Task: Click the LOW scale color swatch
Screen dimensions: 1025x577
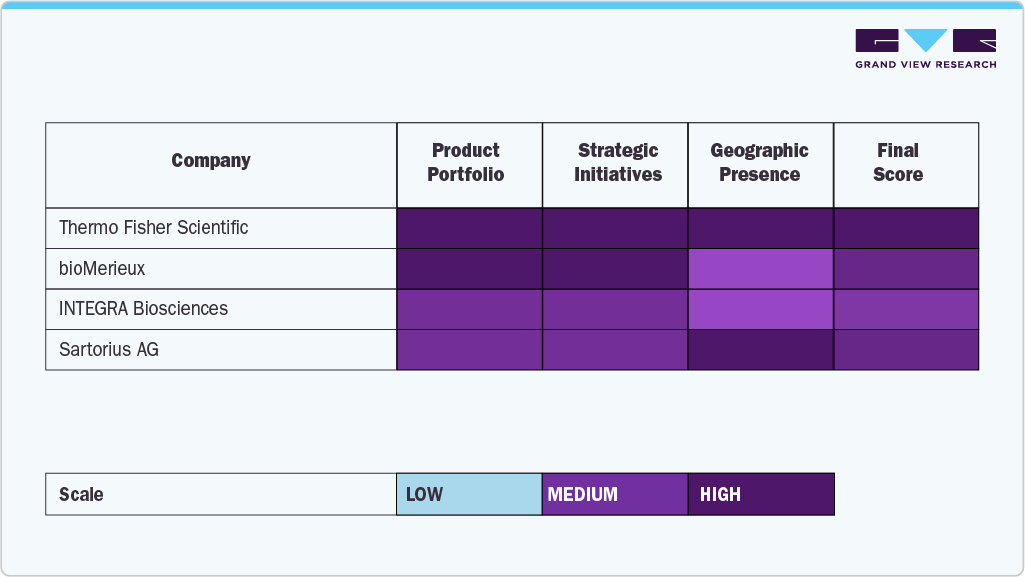Action: 469,494
